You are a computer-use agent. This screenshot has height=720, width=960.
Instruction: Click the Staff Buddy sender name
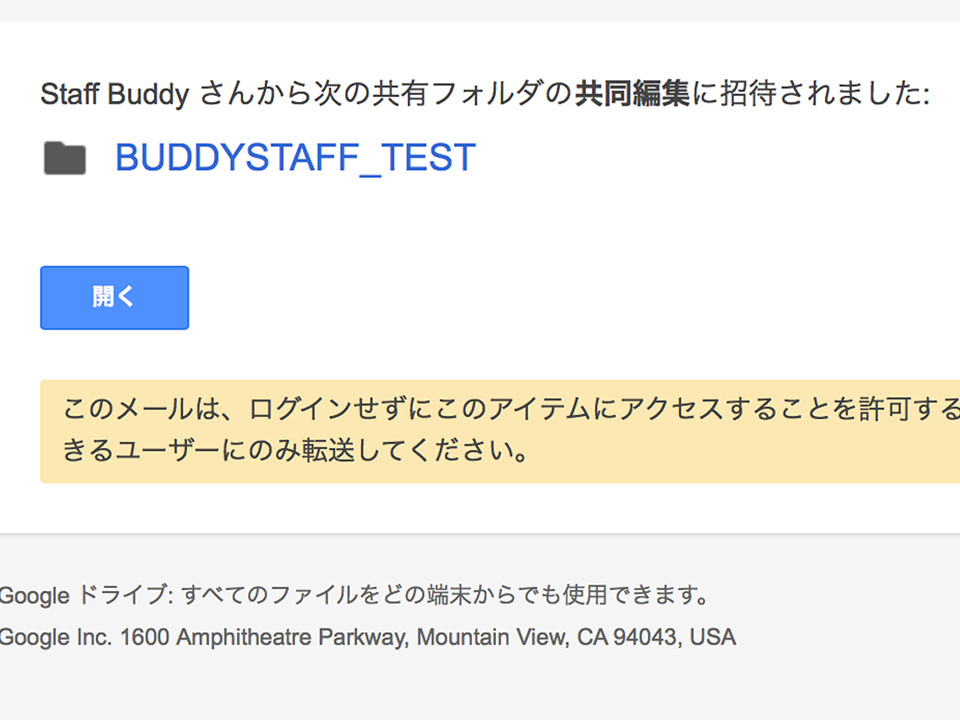[114, 94]
